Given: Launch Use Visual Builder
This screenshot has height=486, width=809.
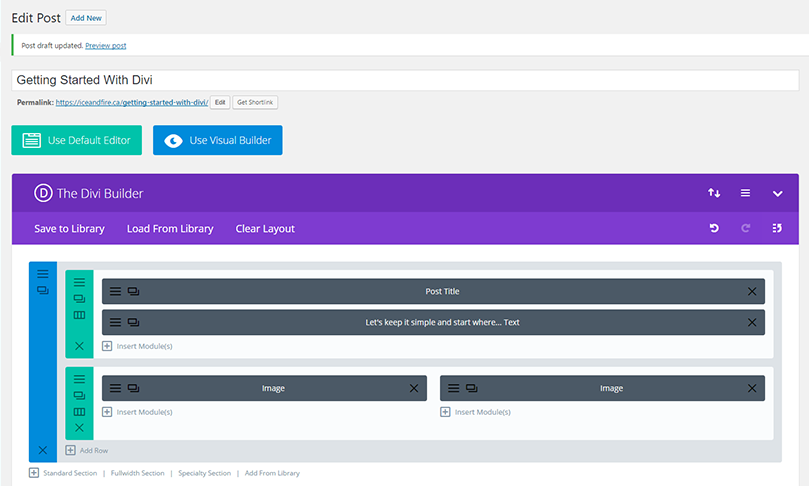Looking at the screenshot, I should pos(218,140).
